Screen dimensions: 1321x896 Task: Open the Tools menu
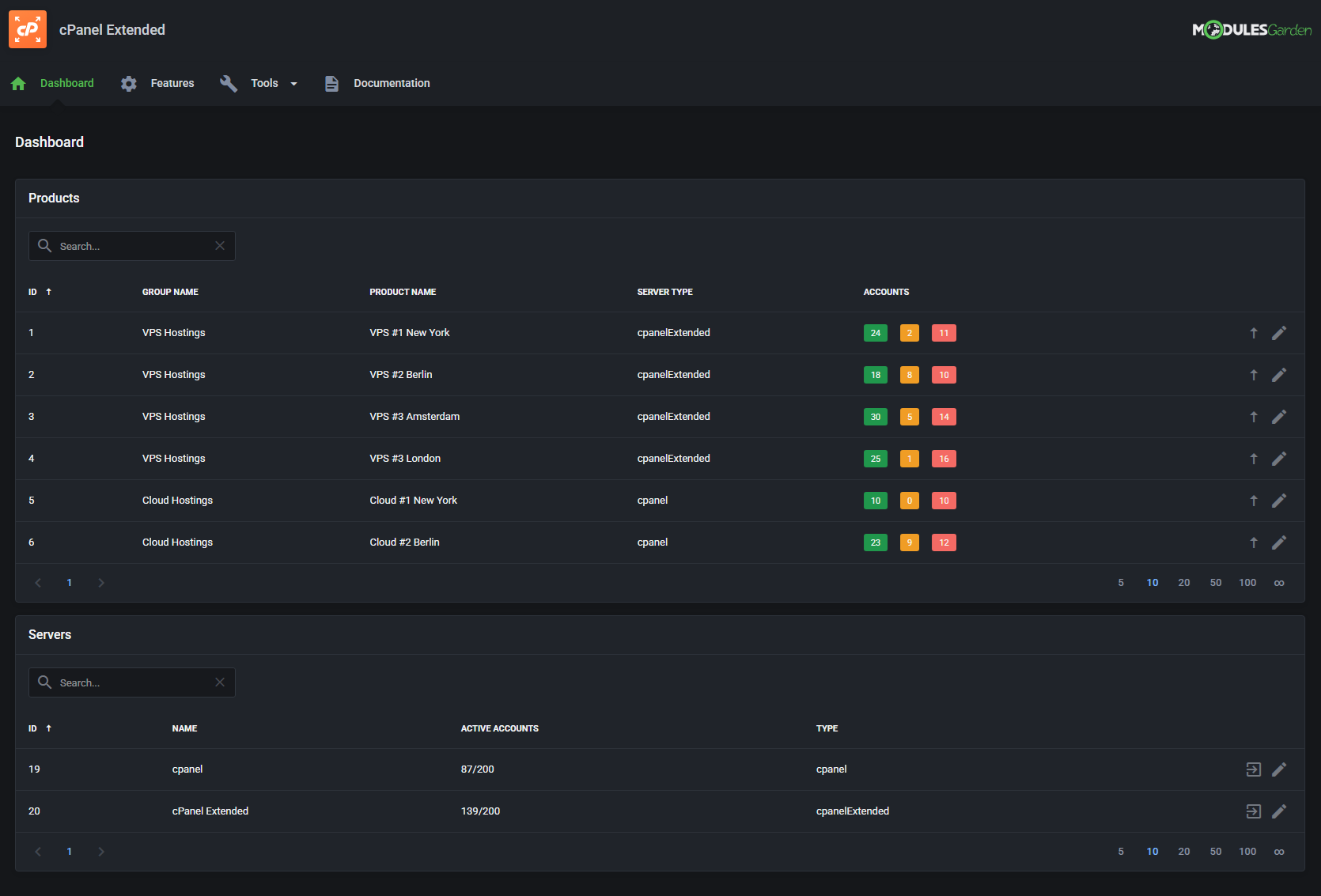(x=264, y=83)
